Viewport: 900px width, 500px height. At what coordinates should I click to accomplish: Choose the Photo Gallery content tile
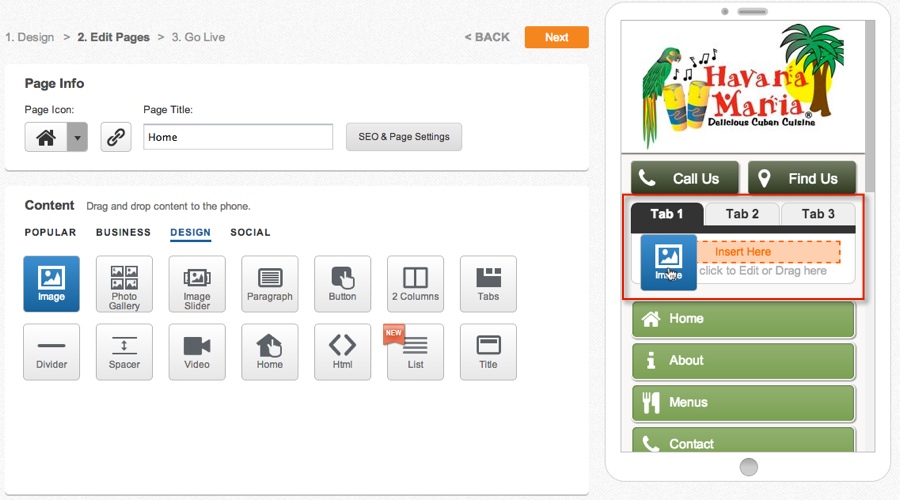124,284
